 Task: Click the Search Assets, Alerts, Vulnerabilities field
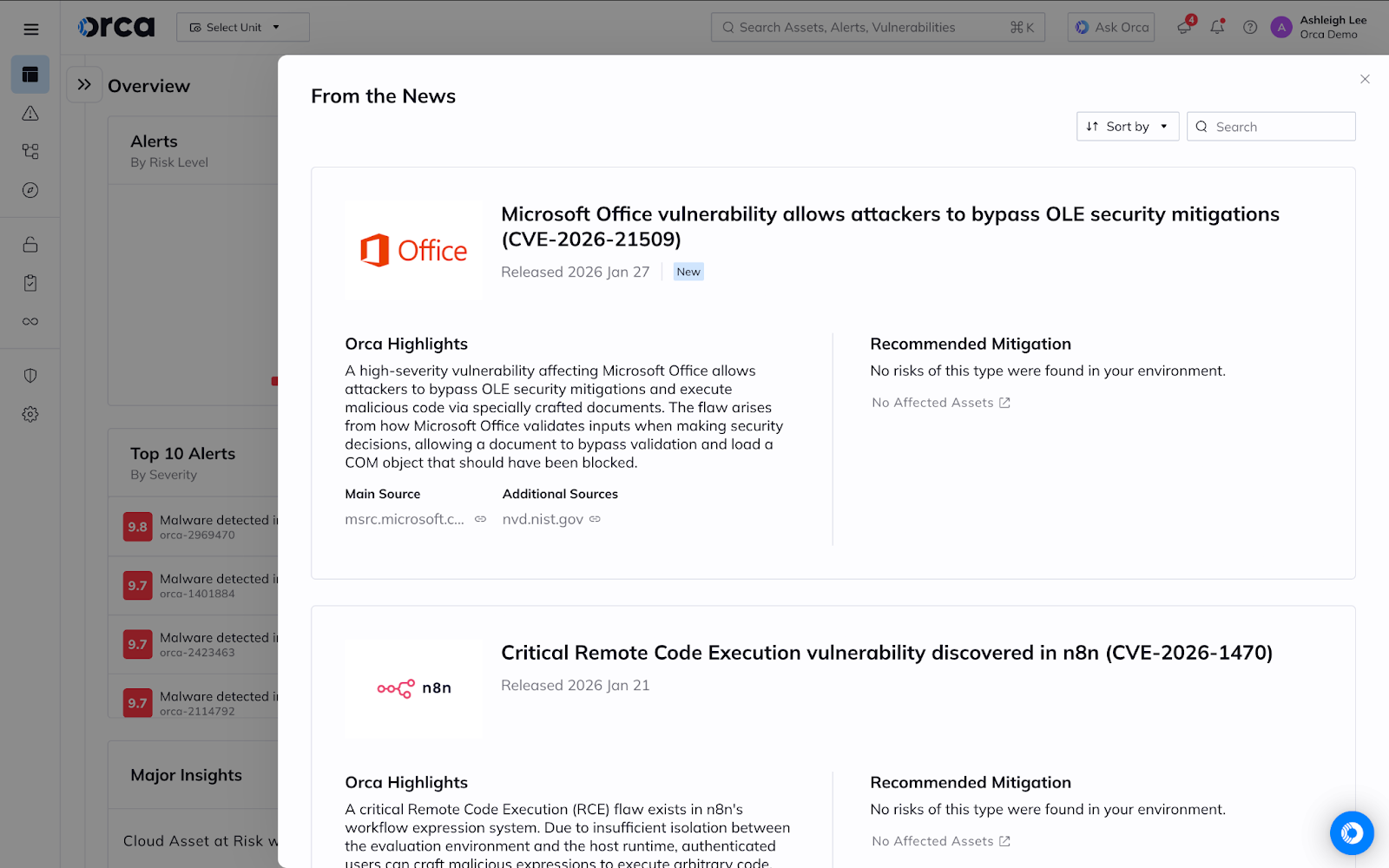(868, 27)
